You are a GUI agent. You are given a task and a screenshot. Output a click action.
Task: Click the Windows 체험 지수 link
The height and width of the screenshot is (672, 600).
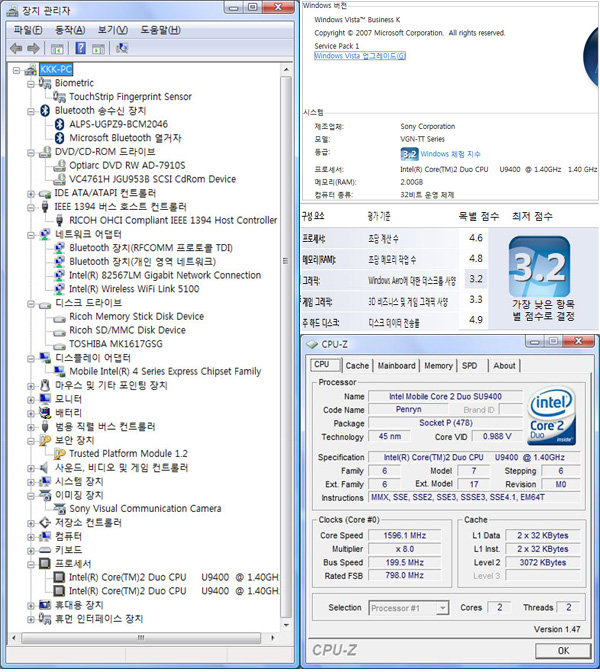450,154
